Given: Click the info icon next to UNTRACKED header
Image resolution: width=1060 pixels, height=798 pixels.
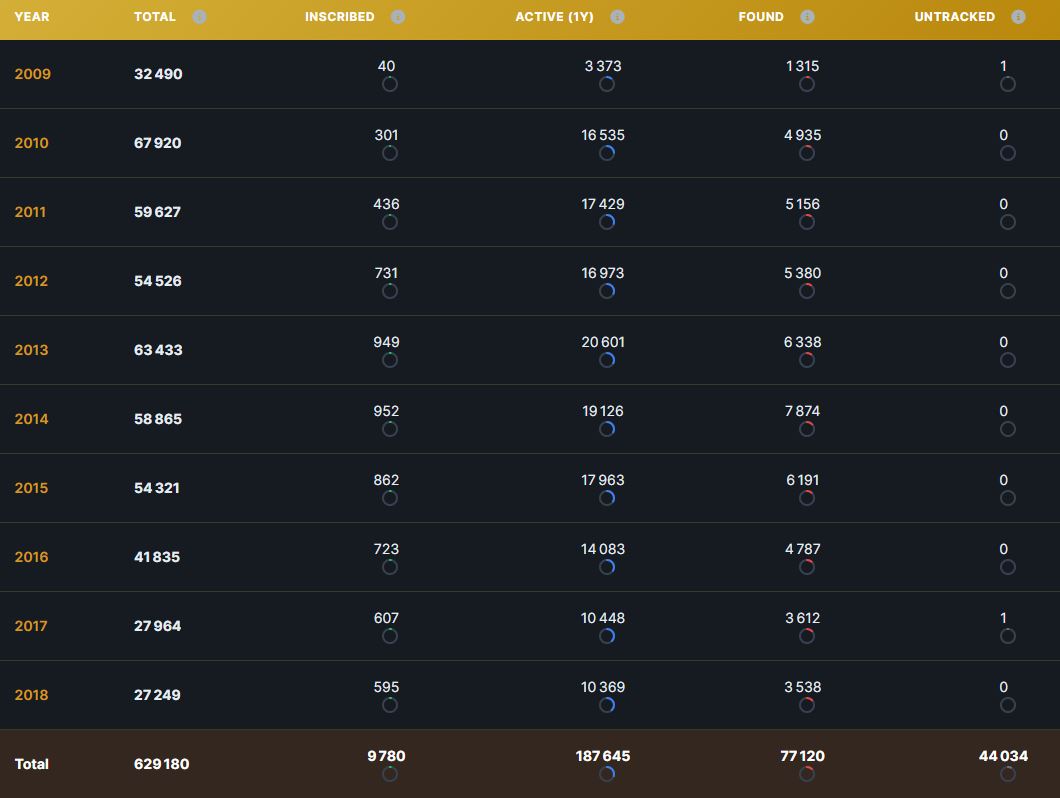Looking at the screenshot, I should point(1018,17).
